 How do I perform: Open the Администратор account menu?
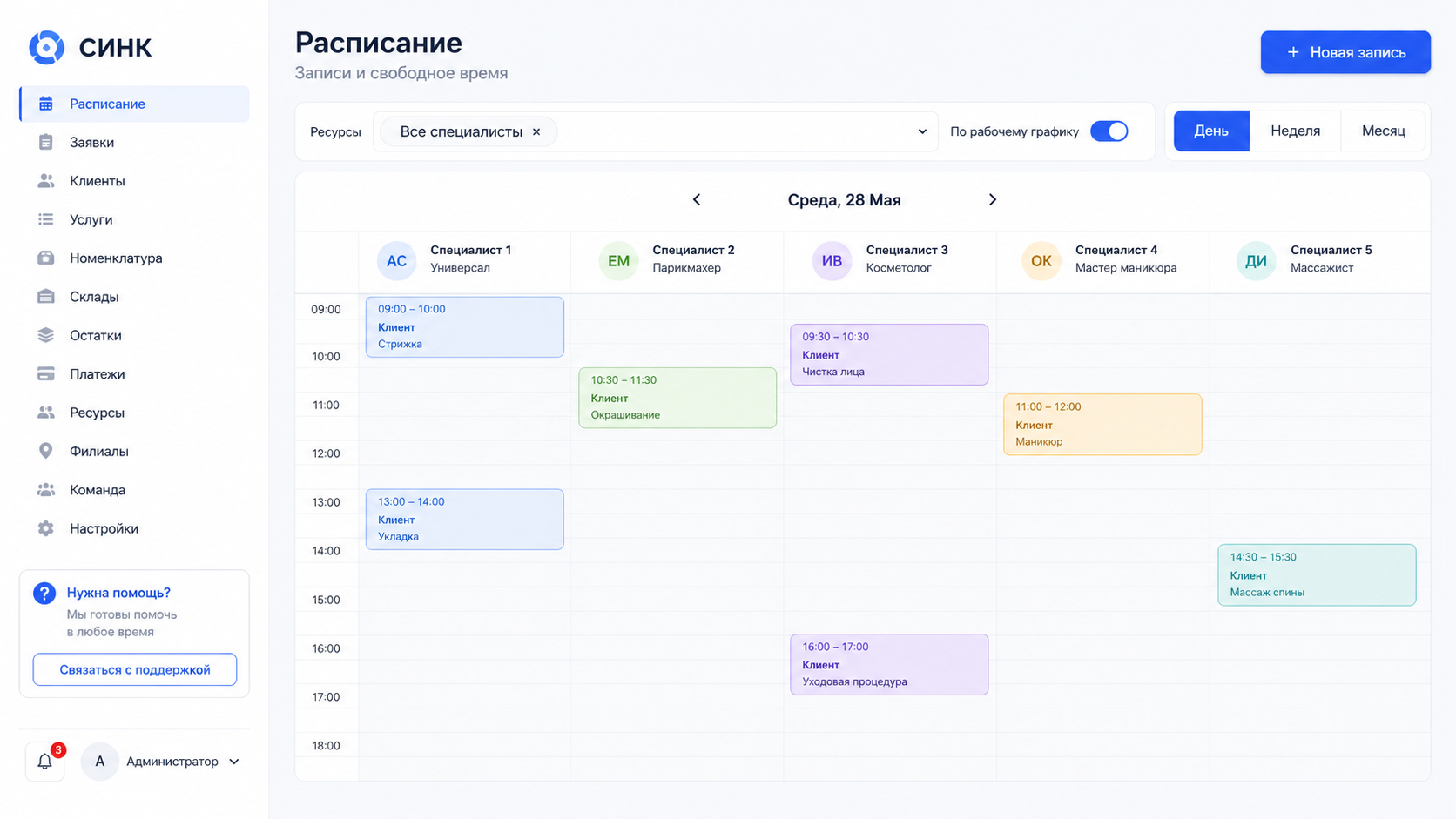(162, 762)
